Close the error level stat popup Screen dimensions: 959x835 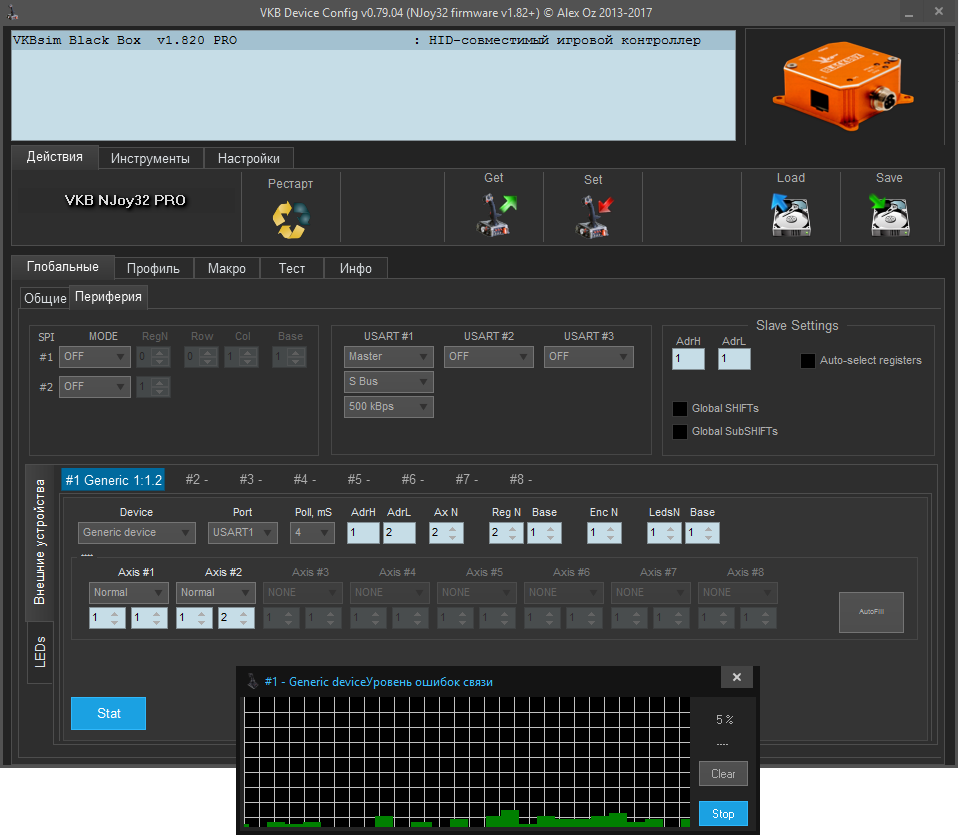click(737, 677)
